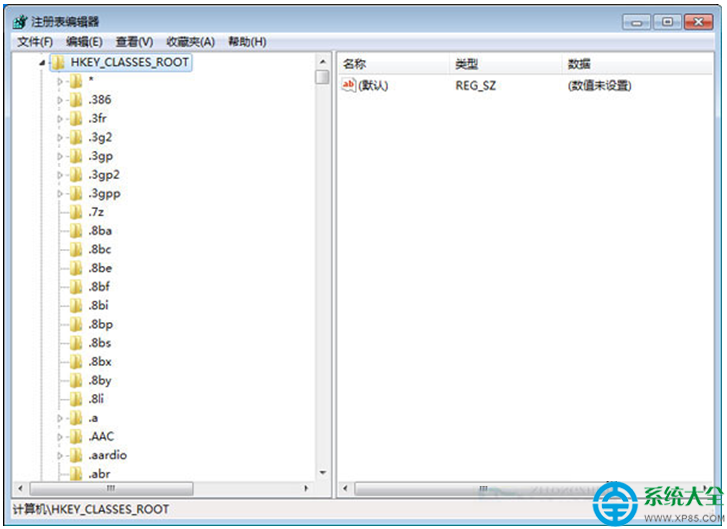This screenshot has width=727, height=529.
Task: Click the ab string value icon for (默认)
Action: pos(349,85)
